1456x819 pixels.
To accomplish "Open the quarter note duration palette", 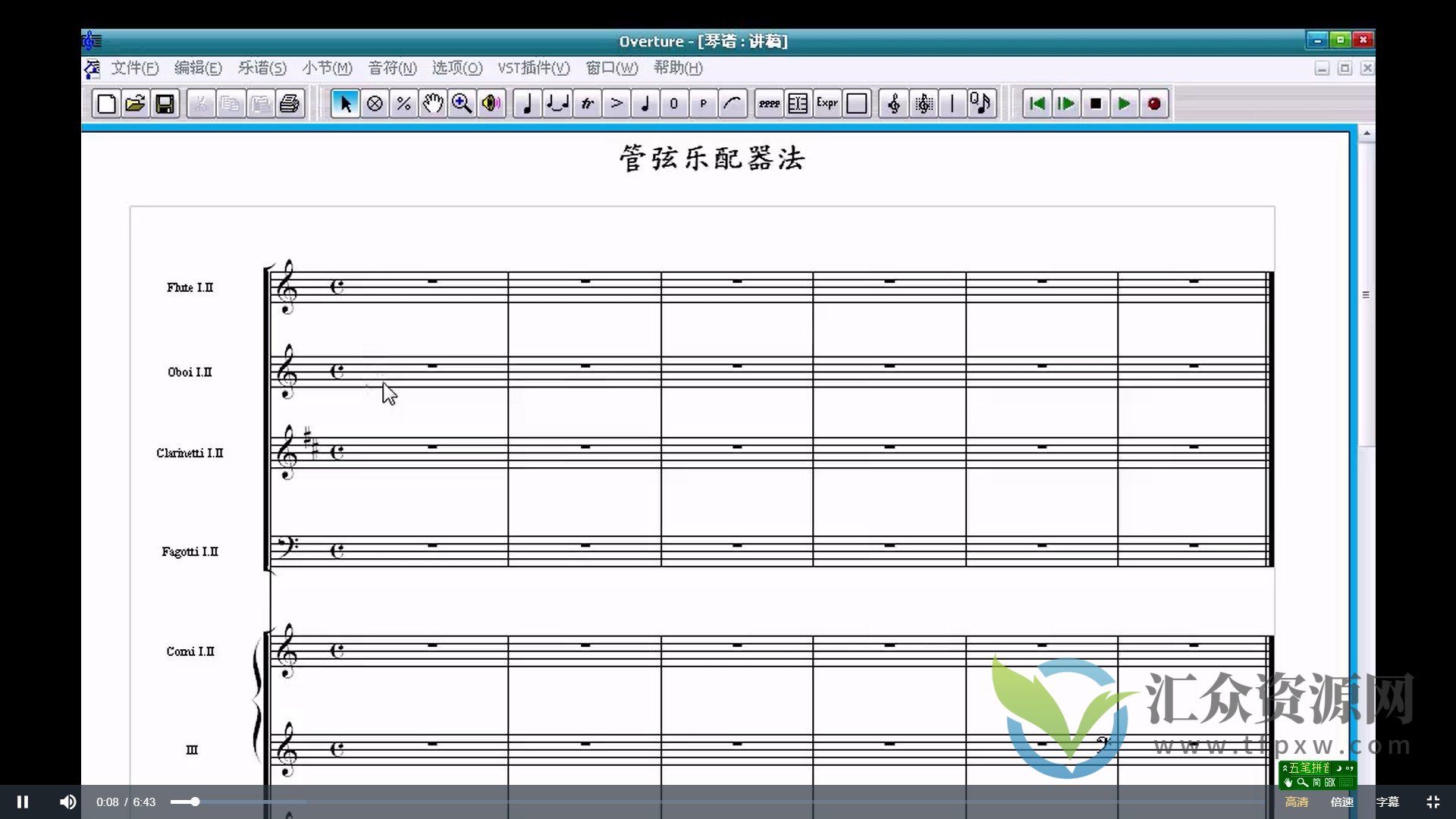I will pos(528,104).
